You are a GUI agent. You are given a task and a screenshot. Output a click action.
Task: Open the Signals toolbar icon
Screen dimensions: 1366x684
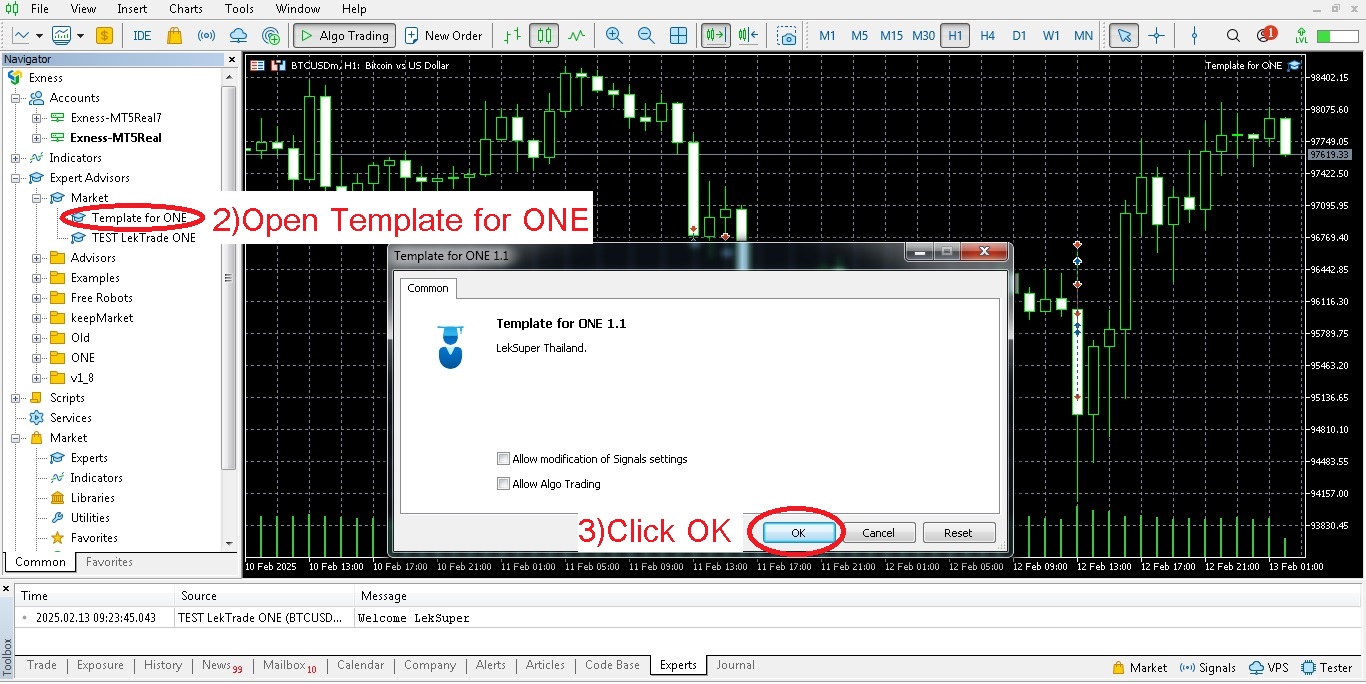pos(206,36)
